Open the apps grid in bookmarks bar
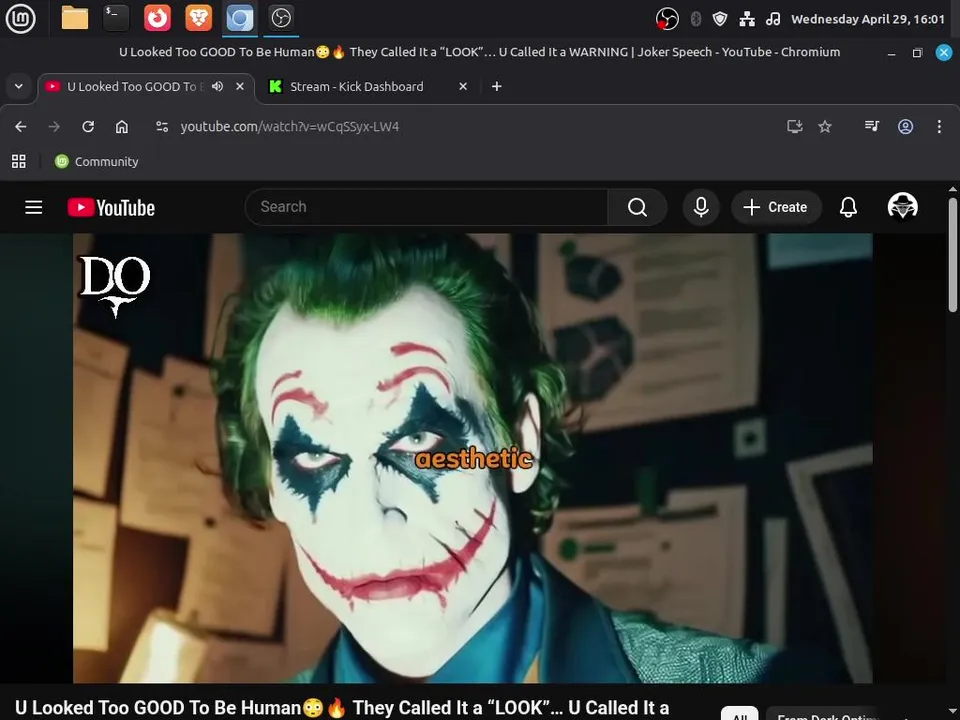The width and height of the screenshot is (960, 720). (19, 162)
